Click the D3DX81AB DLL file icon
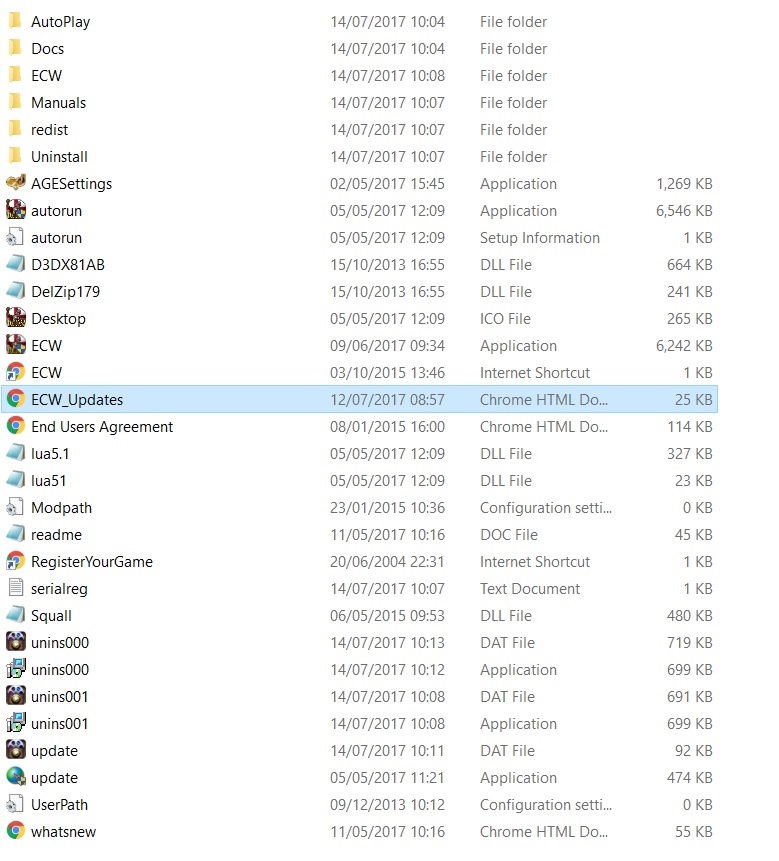Screen dimensions: 779x861 (15, 264)
